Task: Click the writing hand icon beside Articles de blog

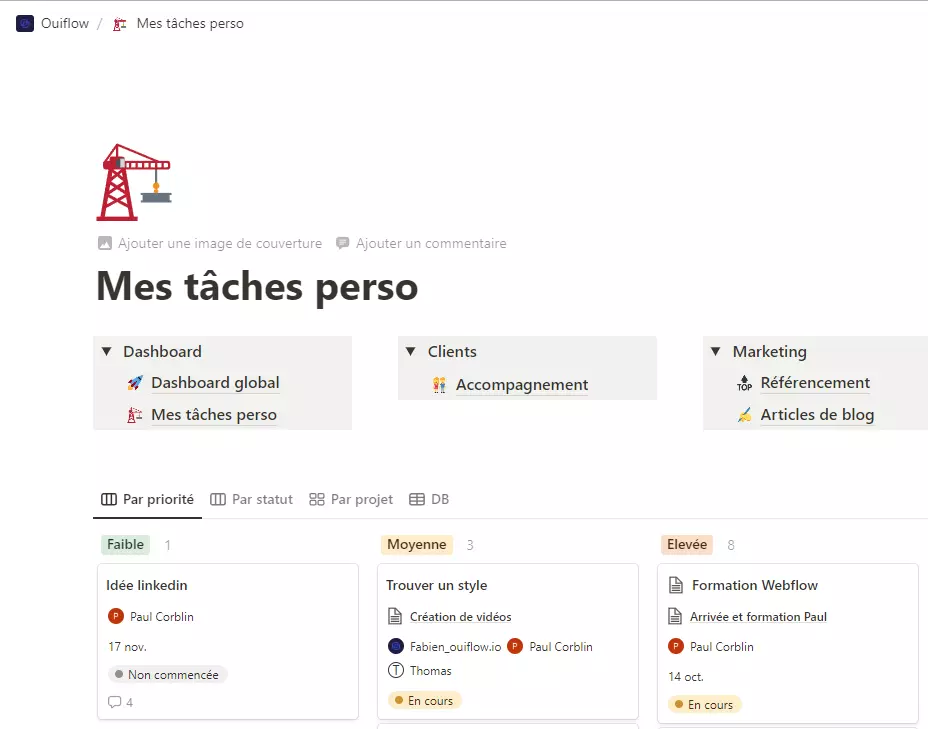Action: 745,415
